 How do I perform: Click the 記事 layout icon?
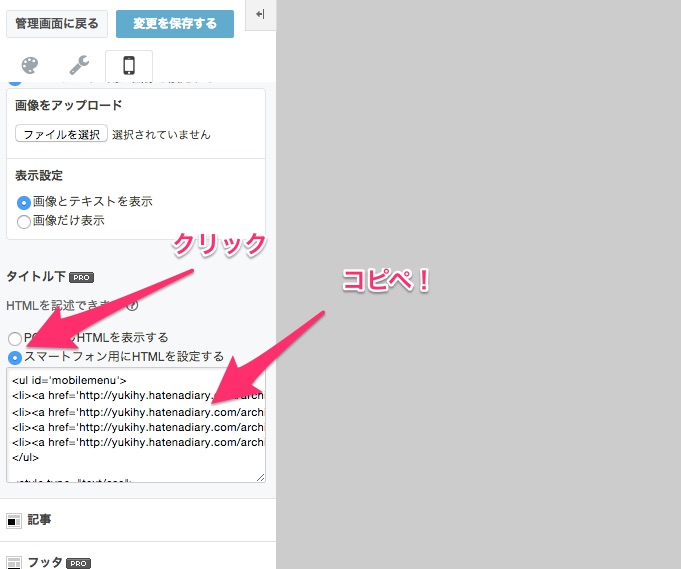click(x=14, y=520)
